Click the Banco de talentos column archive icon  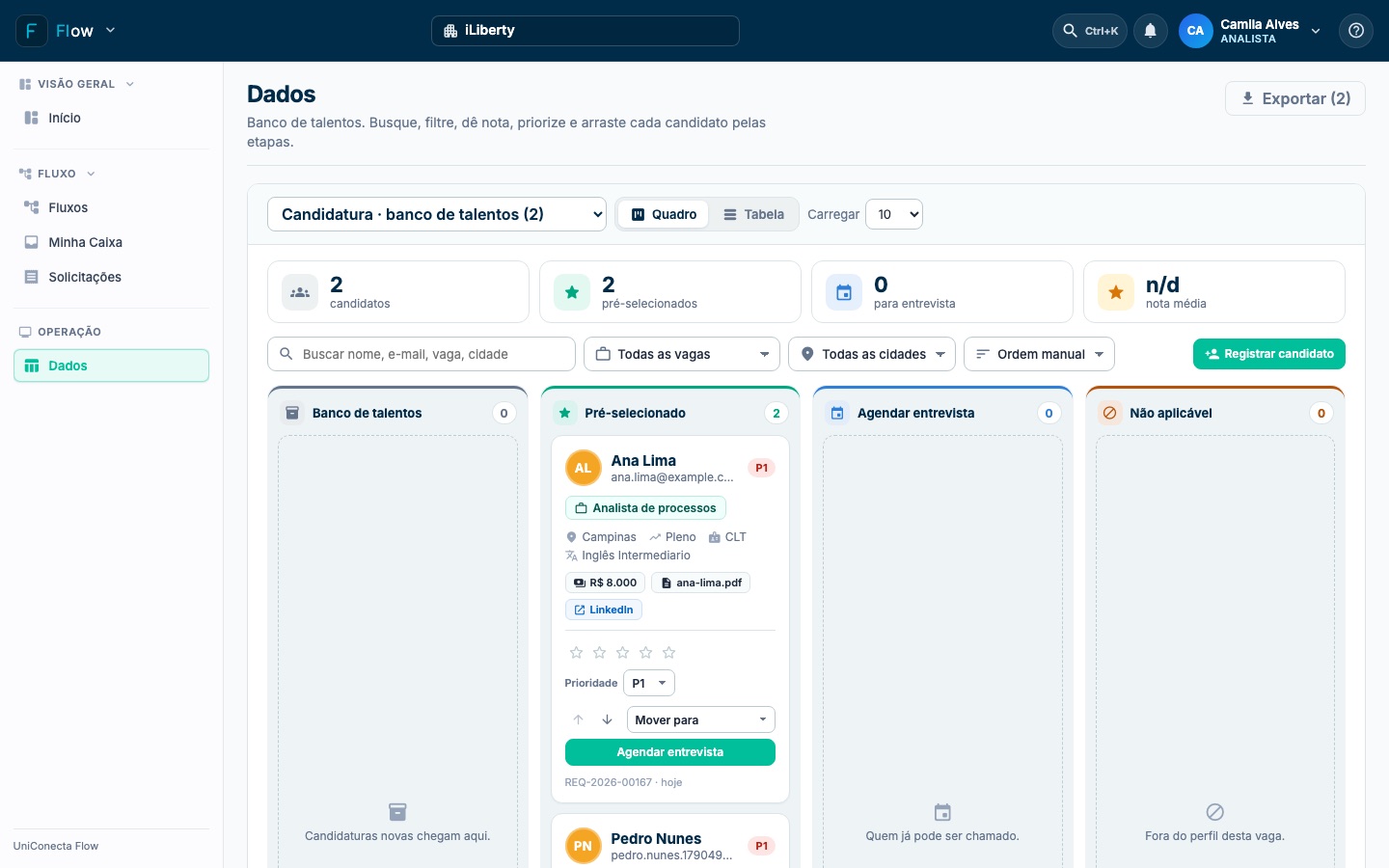point(291,413)
